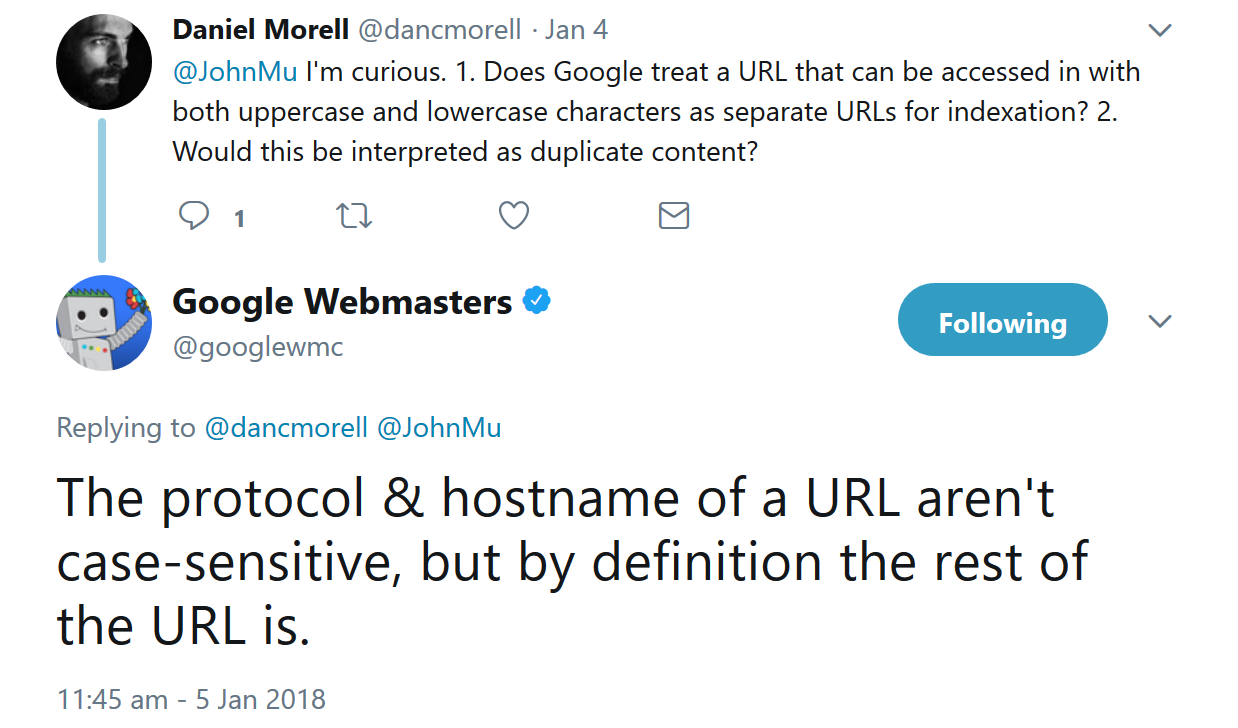Image resolution: width=1238 pixels, height=728 pixels.
Task: Select the tweet timestamp 11:45 am - 5 Jan 2018
Action: (190, 699)
